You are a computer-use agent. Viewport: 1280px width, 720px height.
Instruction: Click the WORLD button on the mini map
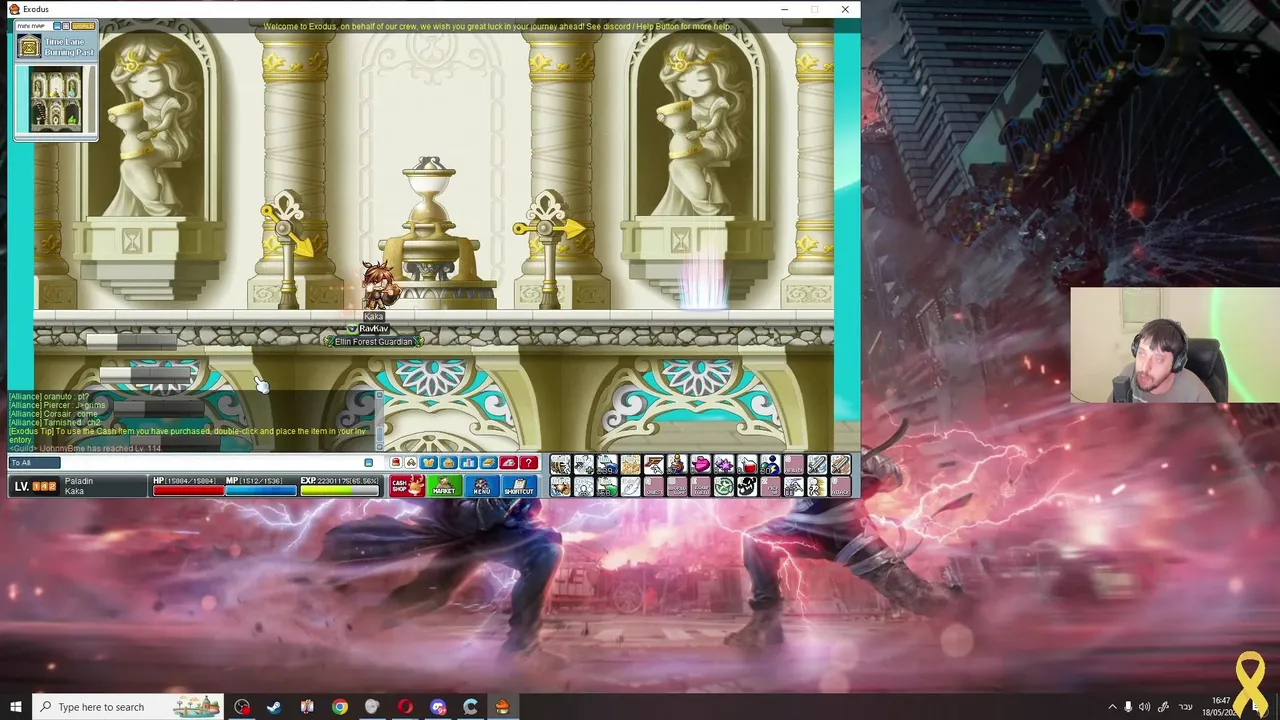tap(83, 26)
